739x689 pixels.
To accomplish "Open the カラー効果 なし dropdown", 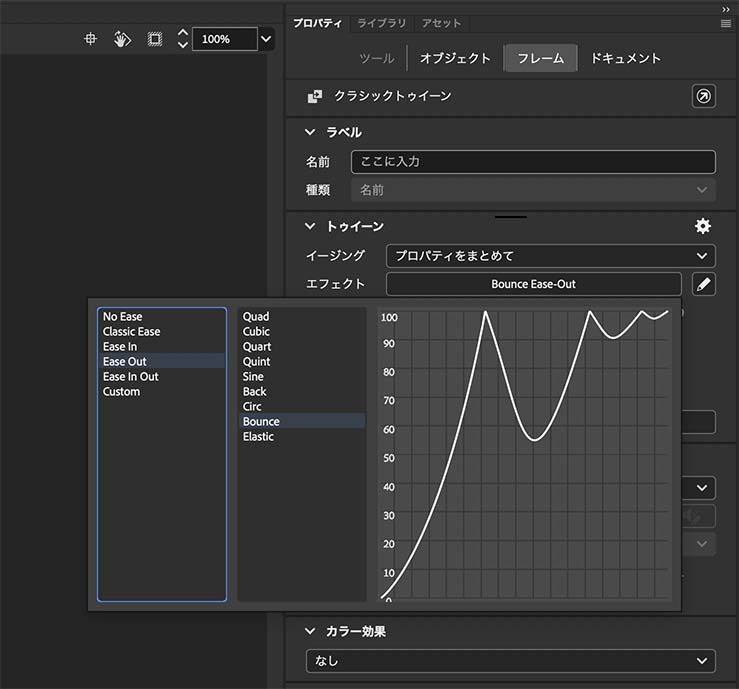I will click(510, 661).
